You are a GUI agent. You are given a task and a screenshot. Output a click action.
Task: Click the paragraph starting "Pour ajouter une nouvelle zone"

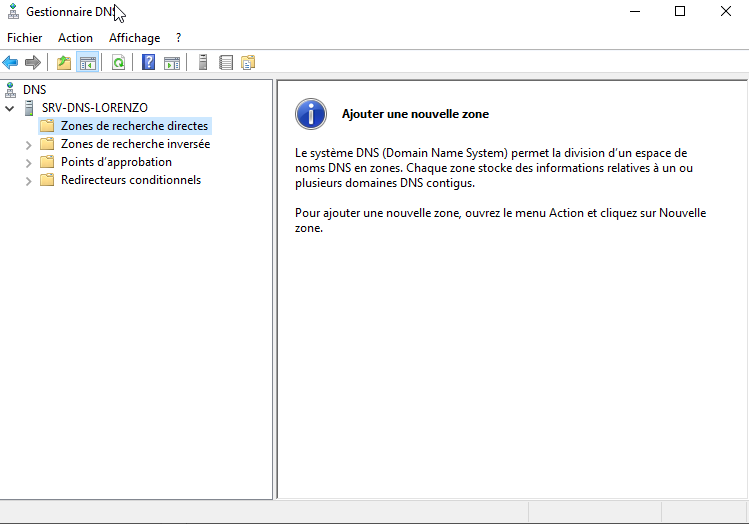click(x=500, y=220)
